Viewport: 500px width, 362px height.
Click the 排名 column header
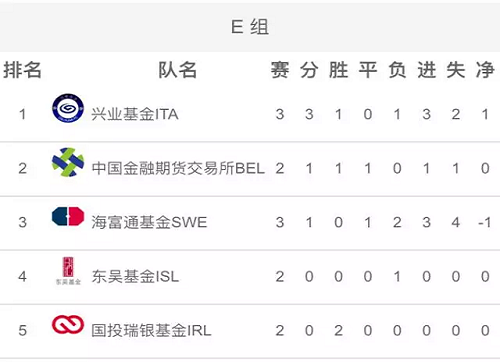(22, 70)
